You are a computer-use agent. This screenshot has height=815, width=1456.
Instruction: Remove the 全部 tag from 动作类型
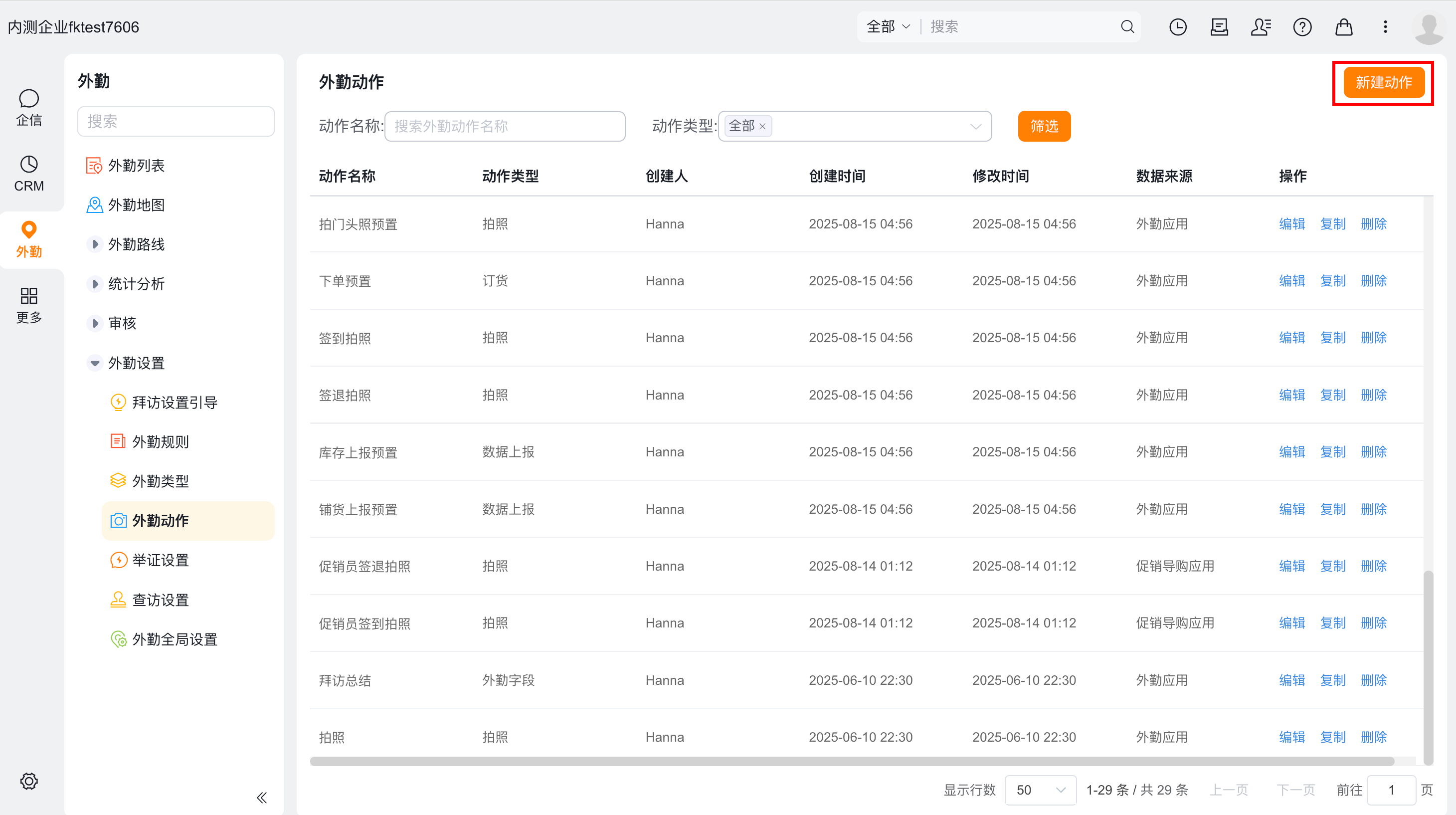click(x=762, y=126)
